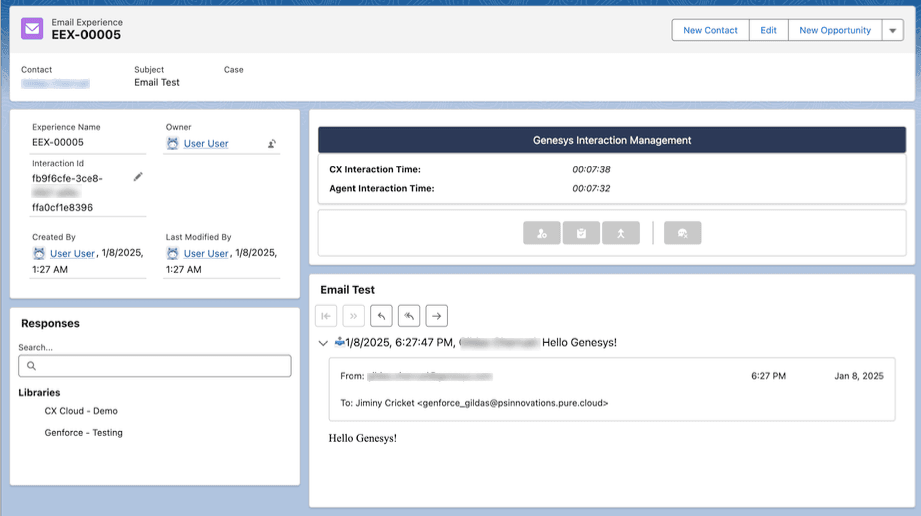Viewport: 921px width, 516px height.
Task: Select the CX Cloud - Demo library
Action: (x=81, y=411)
